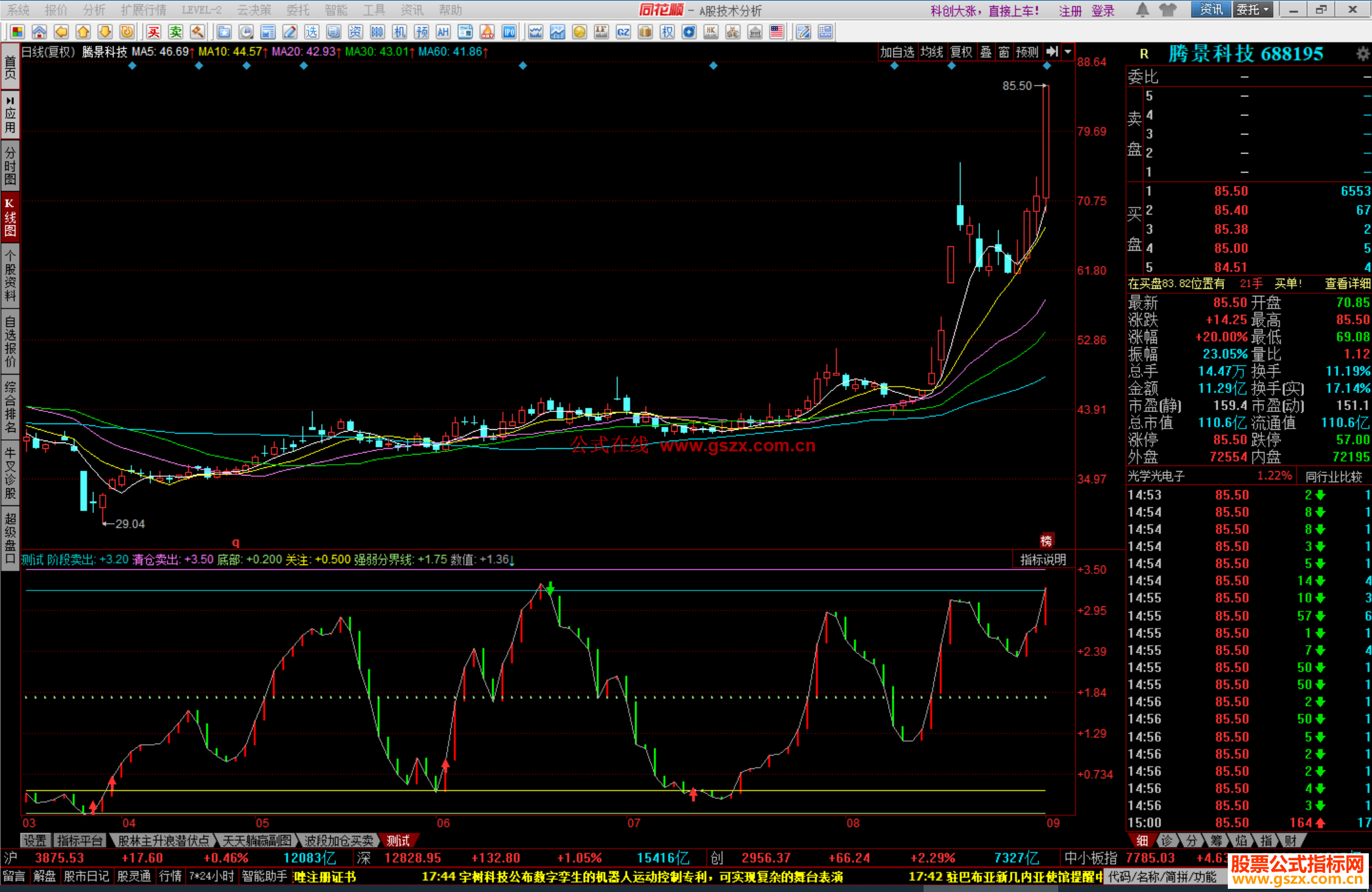The width and height of the screenshot is (1372, 892).
Task: Click the 加自选 button
Action: click(897, 52)
